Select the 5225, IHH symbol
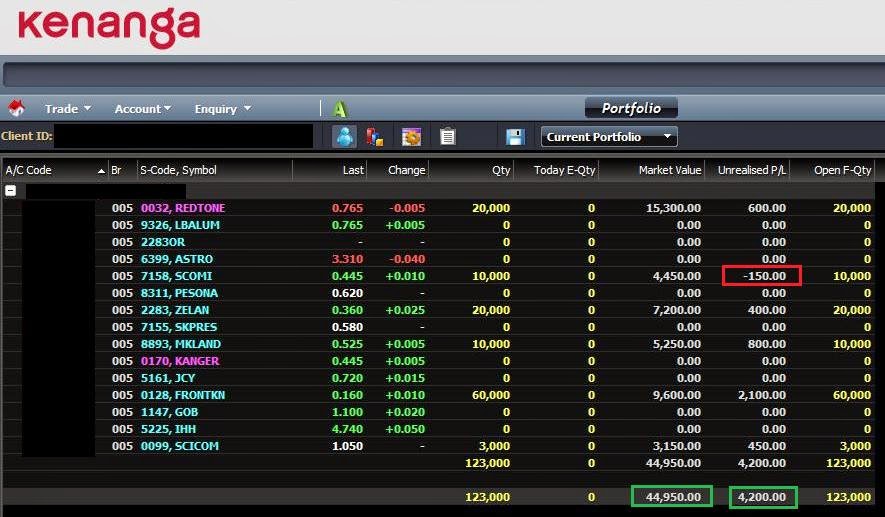This screenshot has height=517, width=885. (168, 428)
